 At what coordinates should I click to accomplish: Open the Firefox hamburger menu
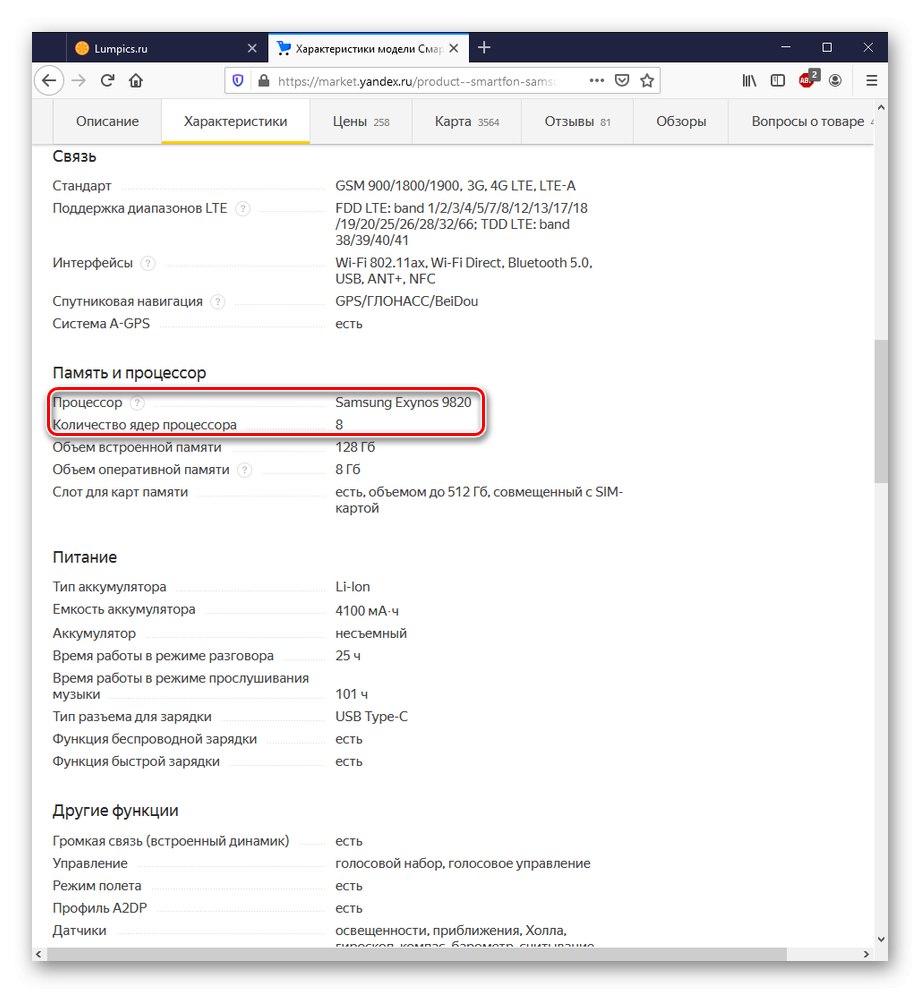pyautogui.click(x=871, y=80)
